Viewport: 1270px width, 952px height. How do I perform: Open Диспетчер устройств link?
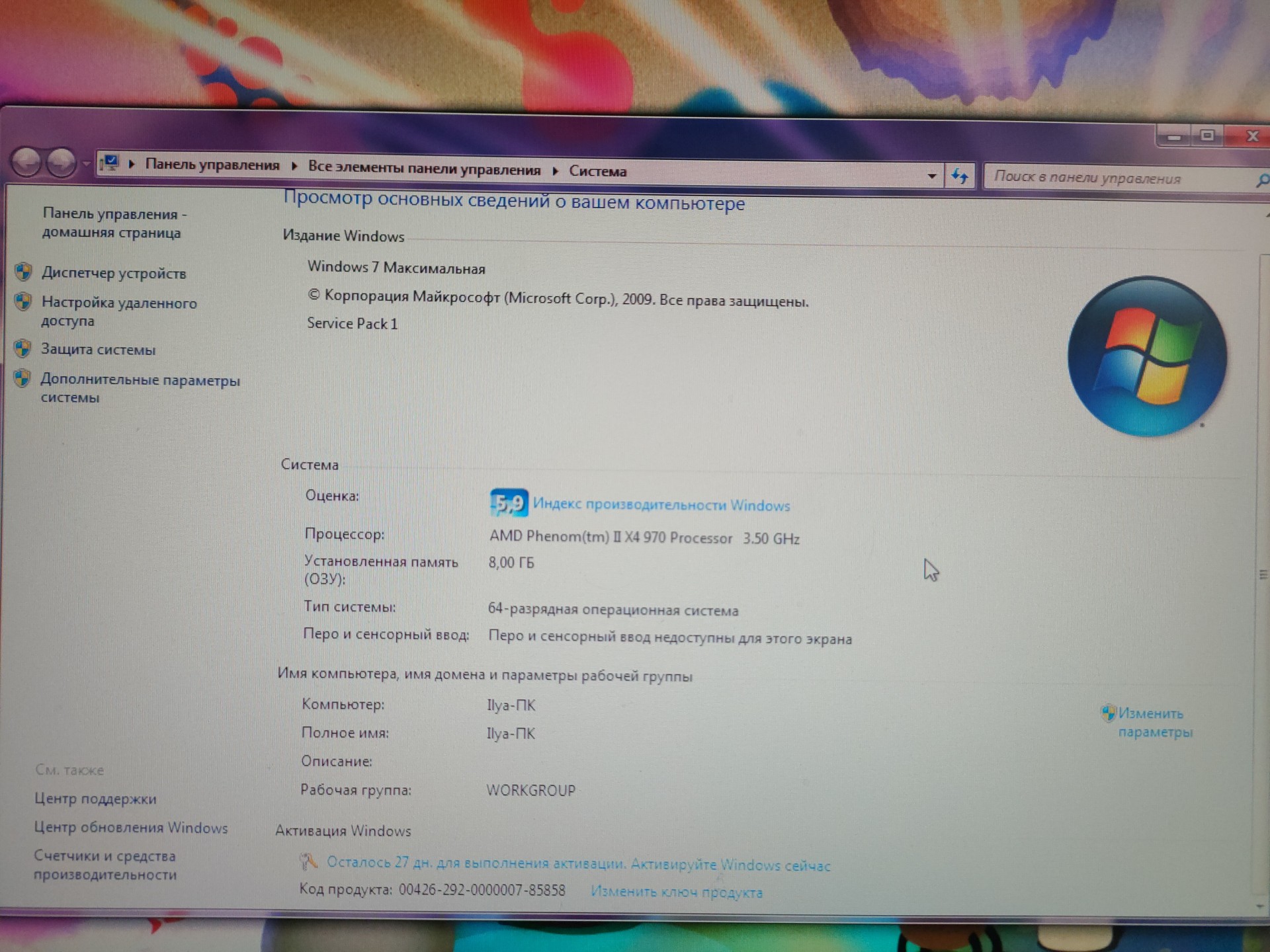pyautogui.click(x=114, y=273)
